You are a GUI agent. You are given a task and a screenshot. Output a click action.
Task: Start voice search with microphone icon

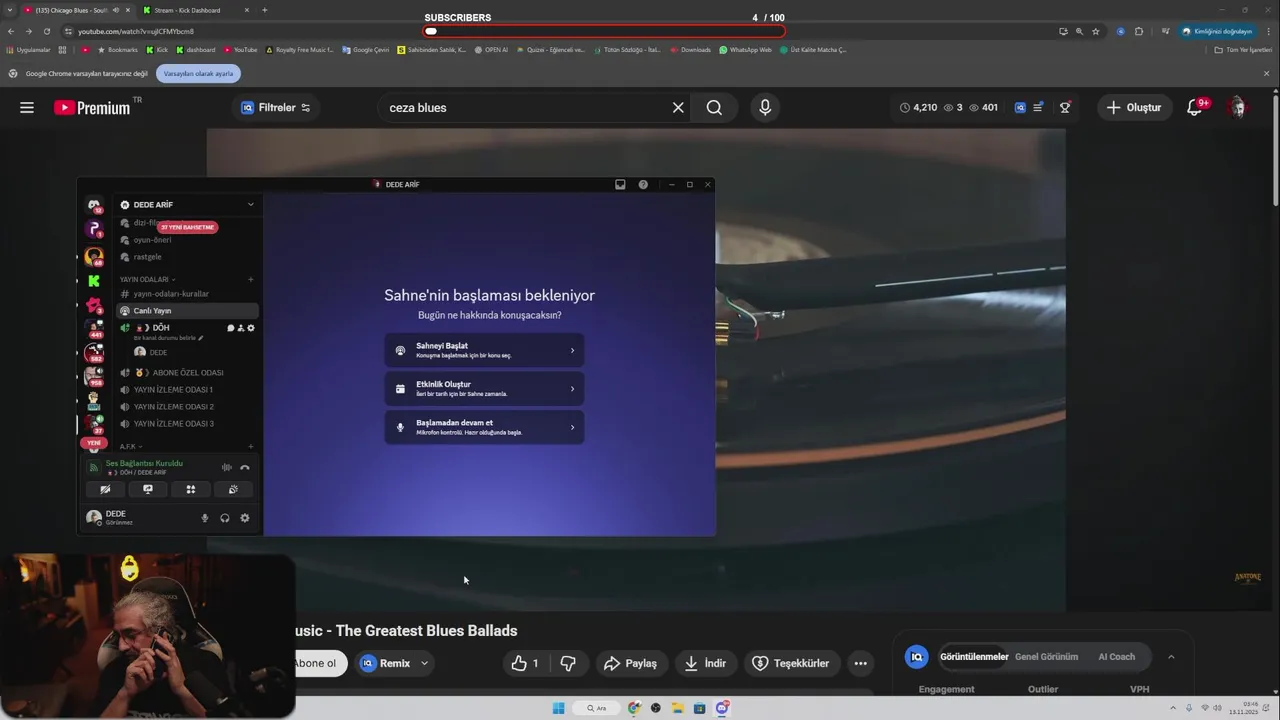(x=765, y=108)
